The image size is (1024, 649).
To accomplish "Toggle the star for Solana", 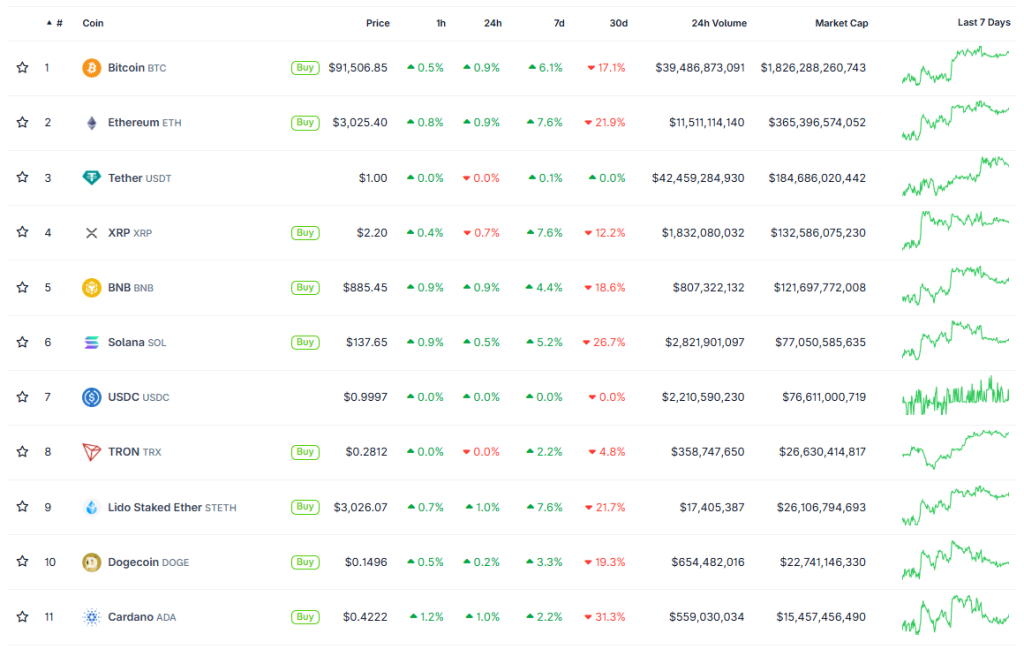I will coord(22,342).
